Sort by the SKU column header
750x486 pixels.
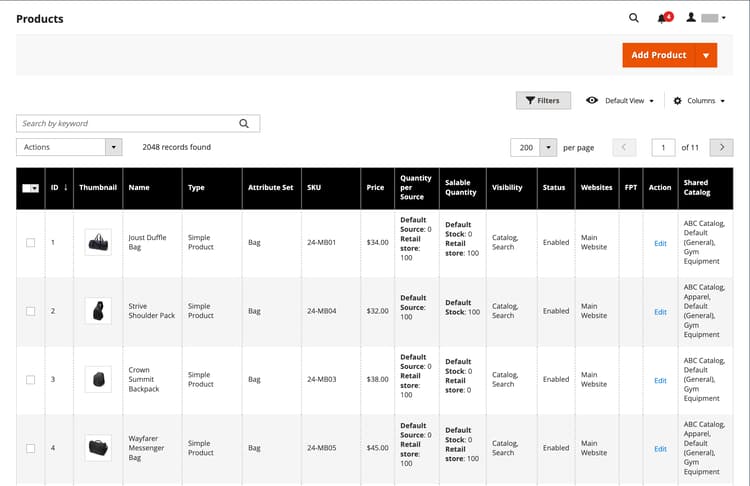tap(331, 188)
